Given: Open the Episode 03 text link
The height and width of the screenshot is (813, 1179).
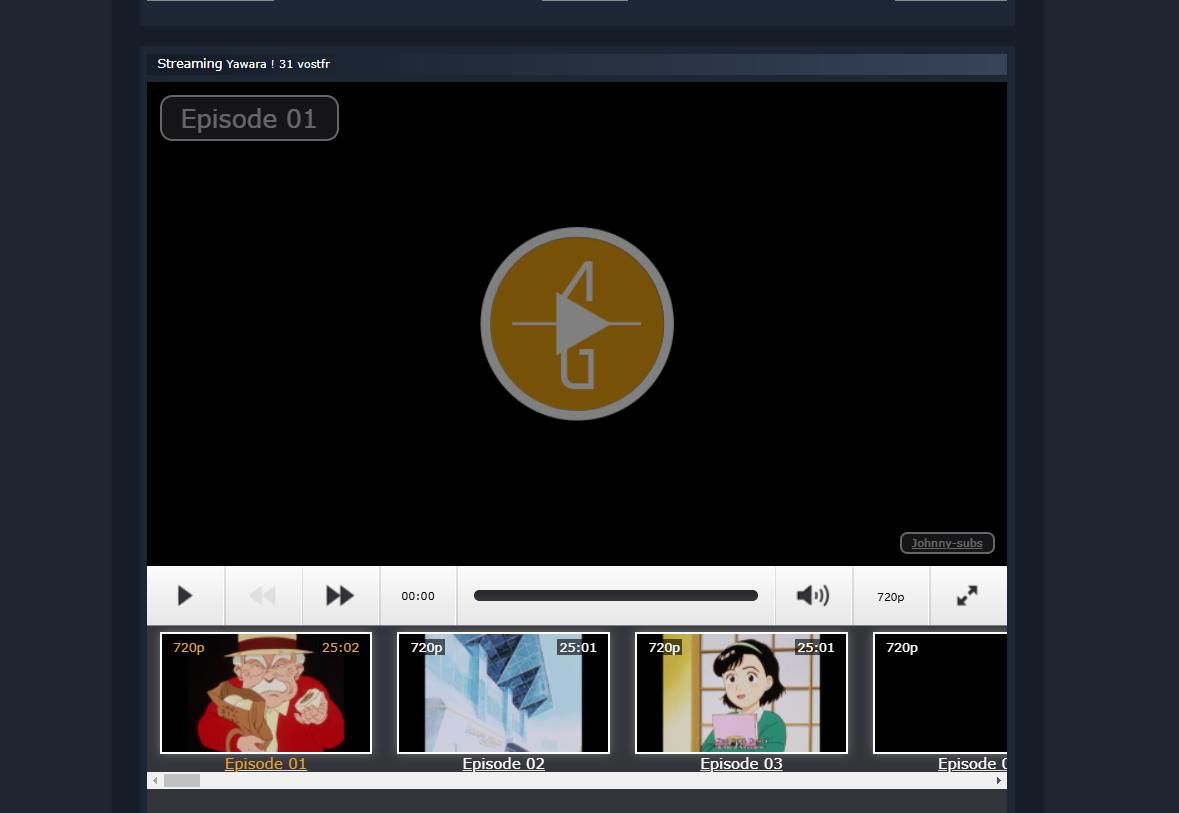Looking at the screenshot, I should point(741,763).
